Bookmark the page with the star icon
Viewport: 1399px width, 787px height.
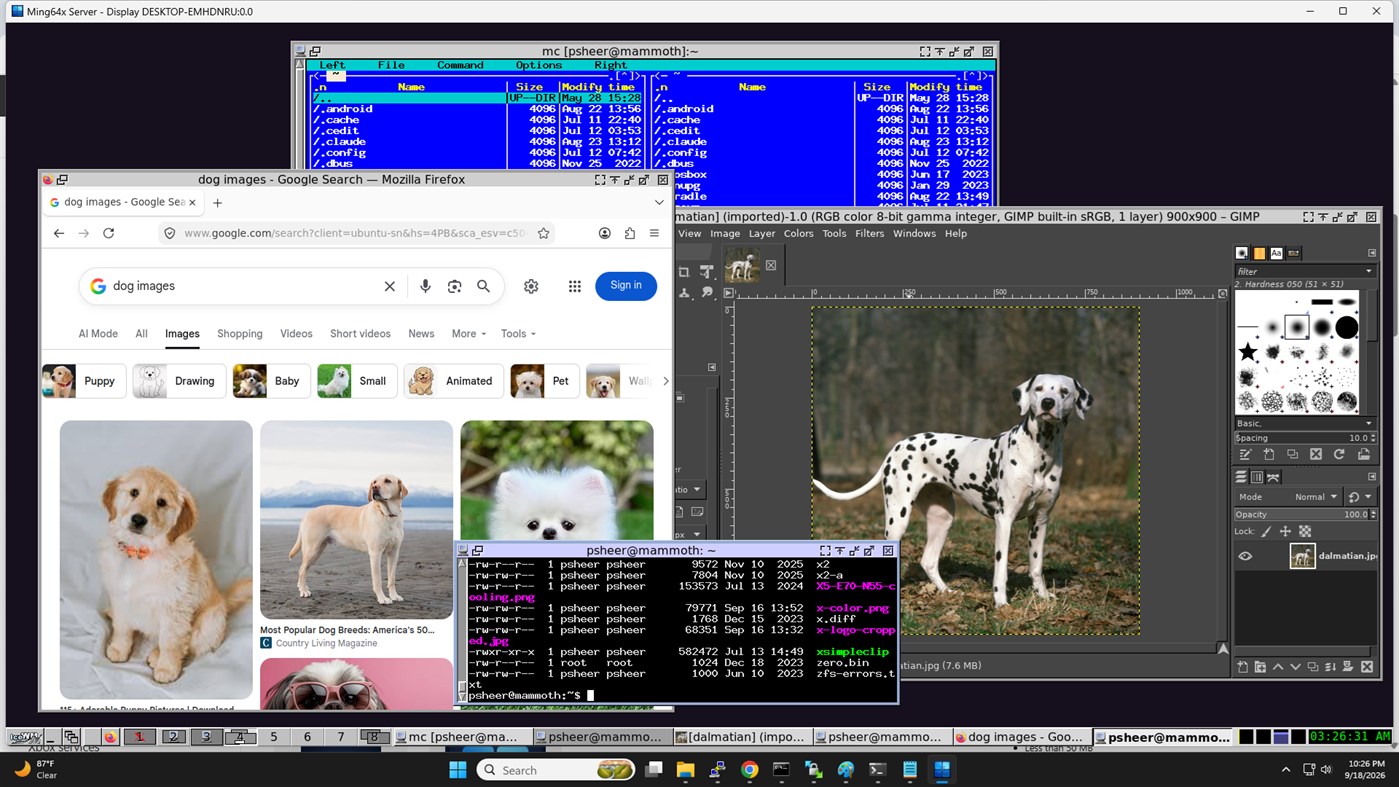coord(543,233)
